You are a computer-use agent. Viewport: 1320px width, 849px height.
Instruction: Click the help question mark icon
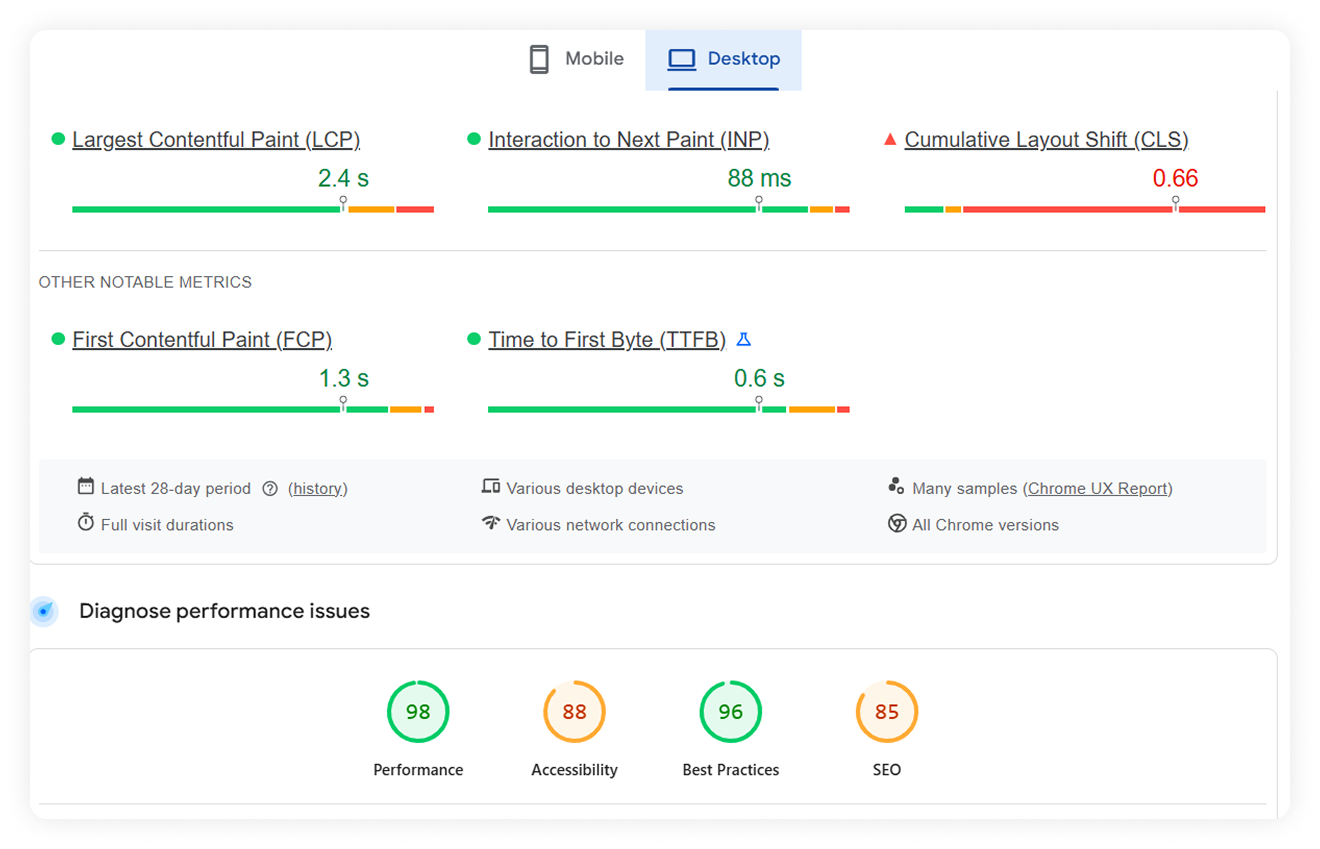click(270, 489)
